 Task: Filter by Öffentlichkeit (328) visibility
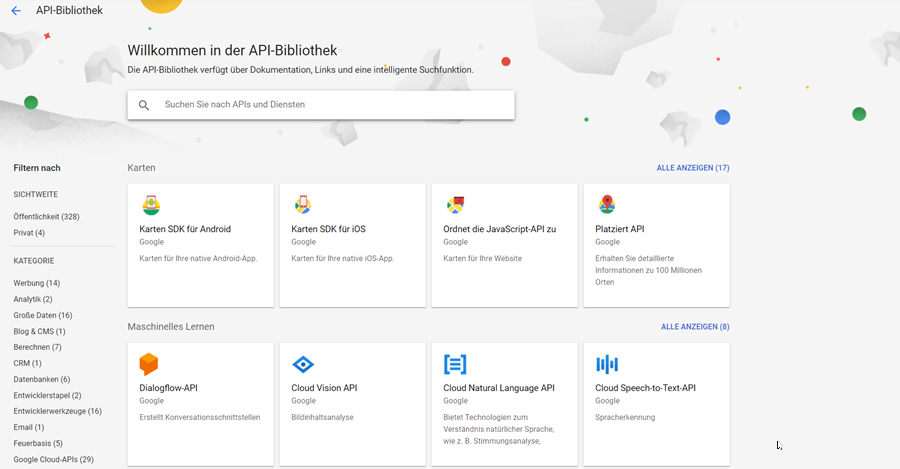click(x=46, y=217)
